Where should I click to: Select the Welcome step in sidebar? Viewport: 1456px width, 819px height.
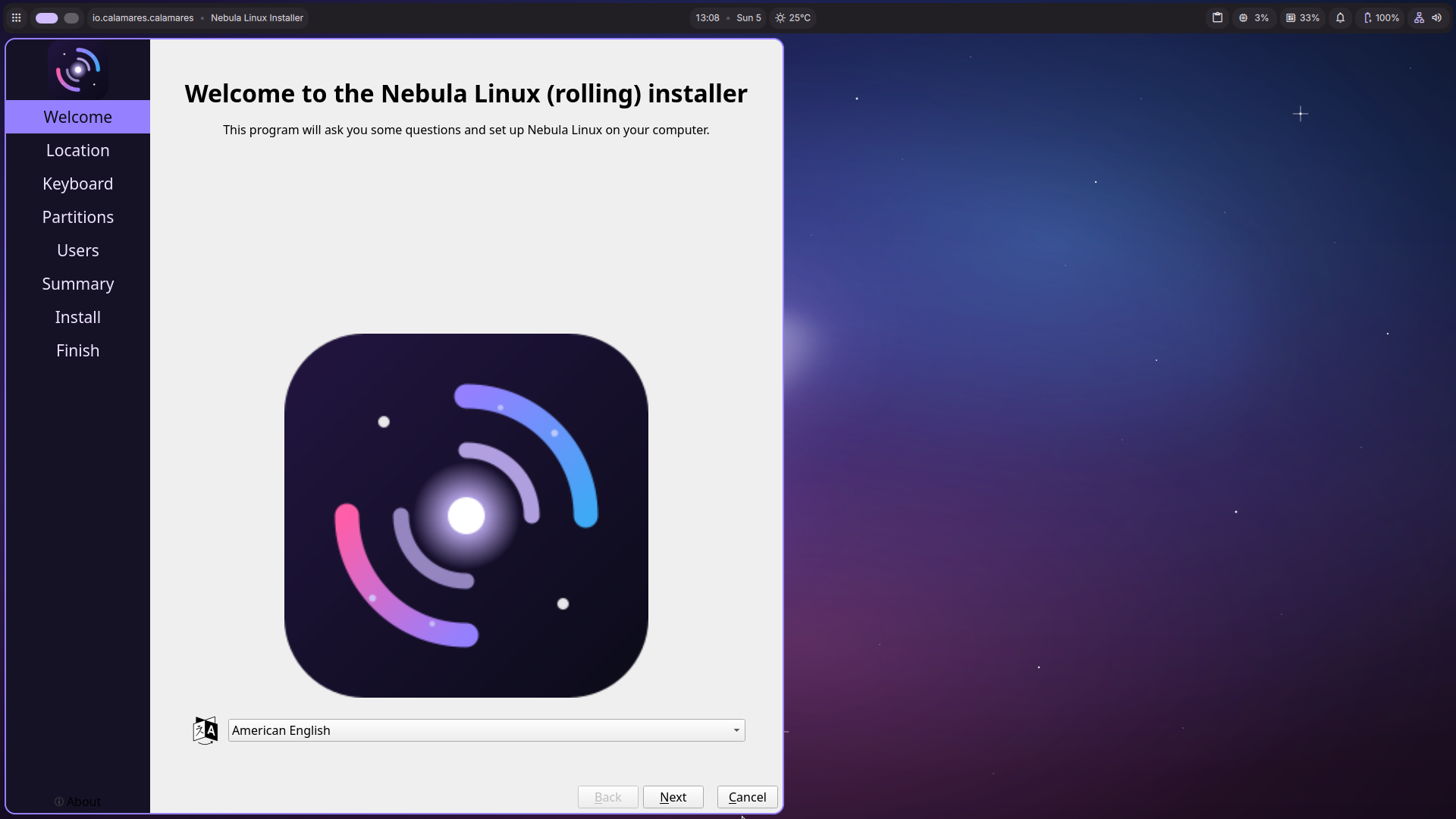[x=77, y=117]
